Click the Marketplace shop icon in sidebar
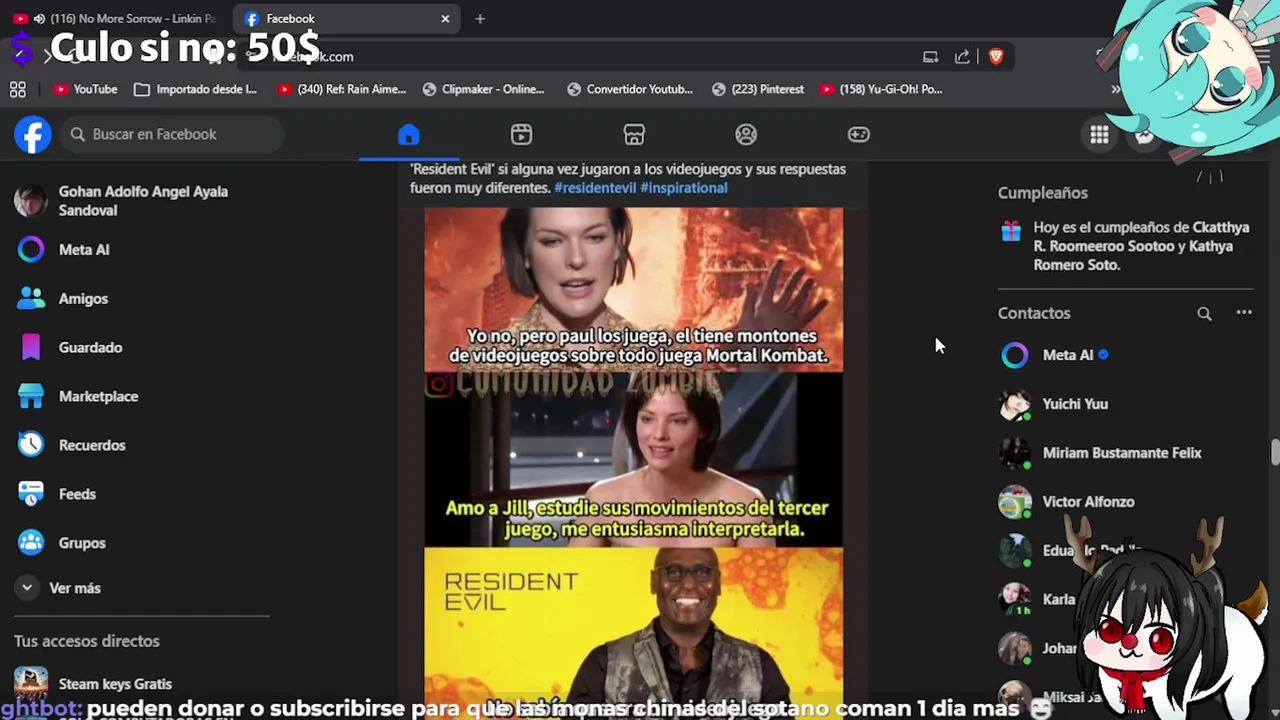The height and width of the screenshot is (720, 1280). (31, 397)
